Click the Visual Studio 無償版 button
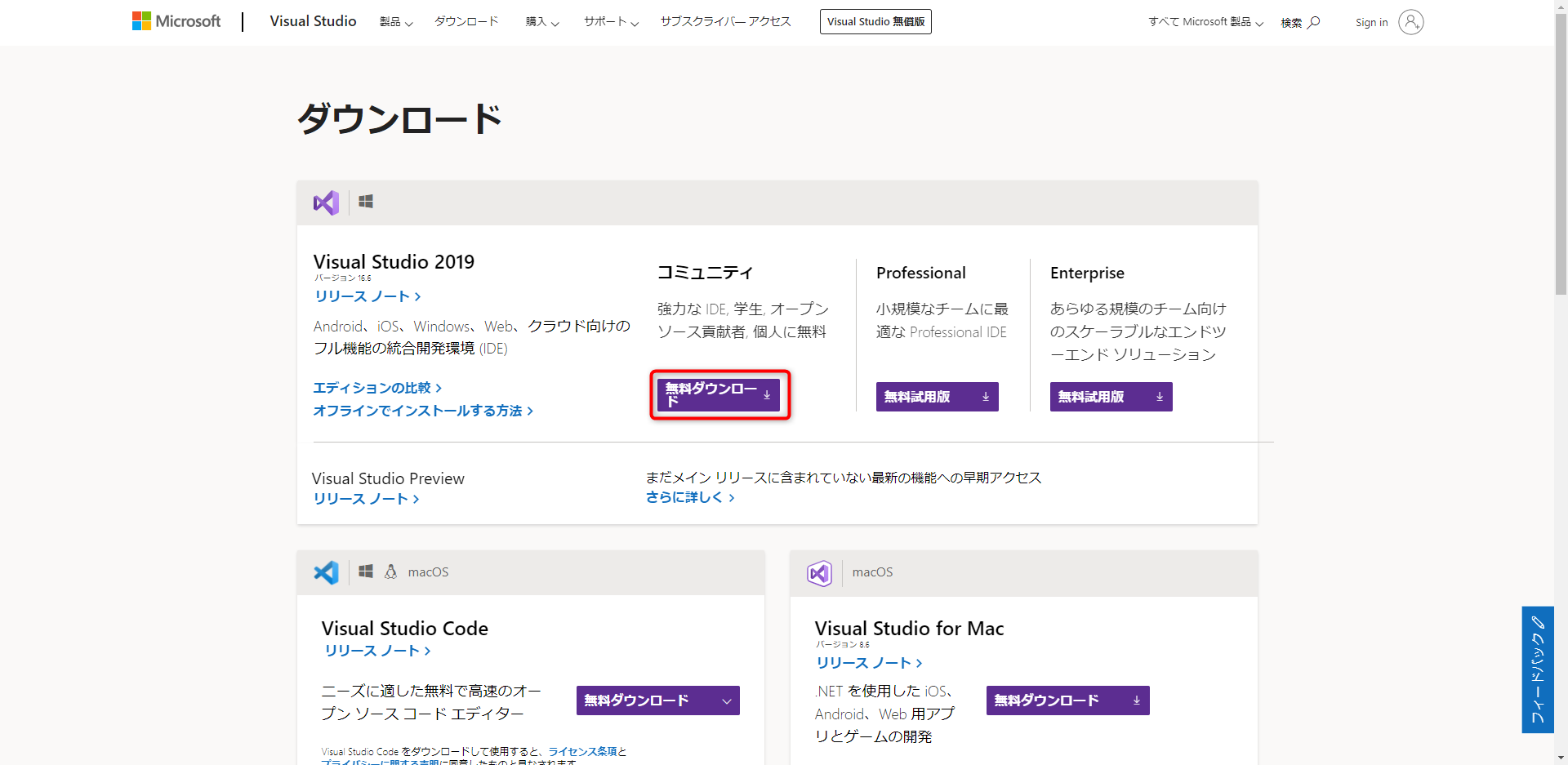This screenshot has width=1568, height=765. pyautogui.click(x=875, y=21)
